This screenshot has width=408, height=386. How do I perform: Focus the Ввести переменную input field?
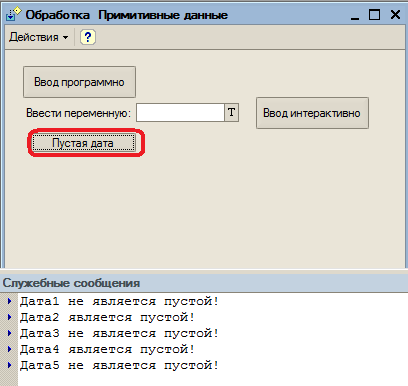[180, 113]
